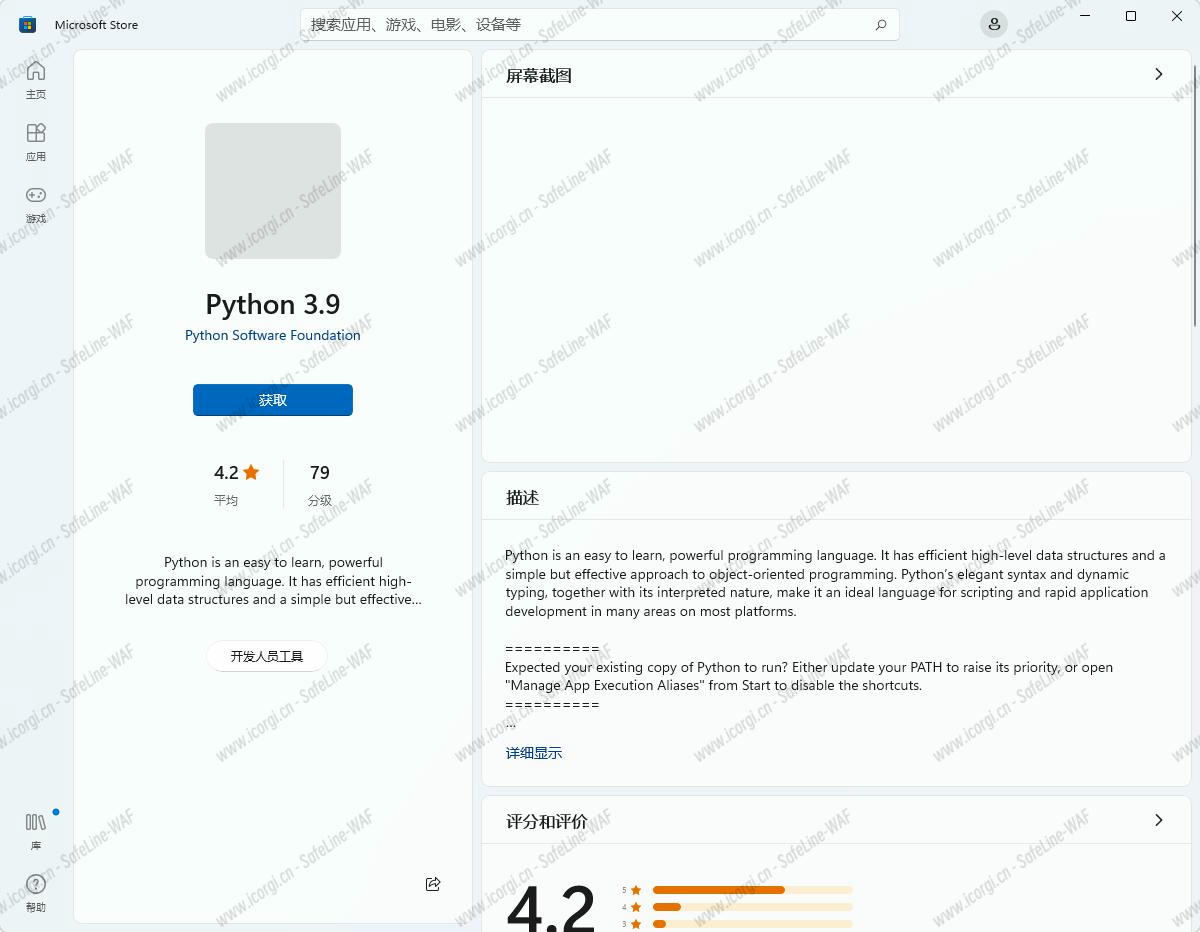Click the 评分和评价 heading text
The height and width of the screenshot is (932, 1200).
click(547, 821)
